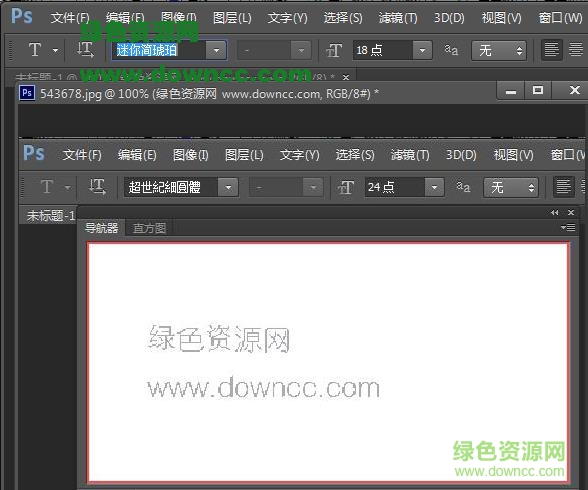Viewport: 588px width, 490px height.
Task: Select center align text in outer bar
Action: click(576, 49)
